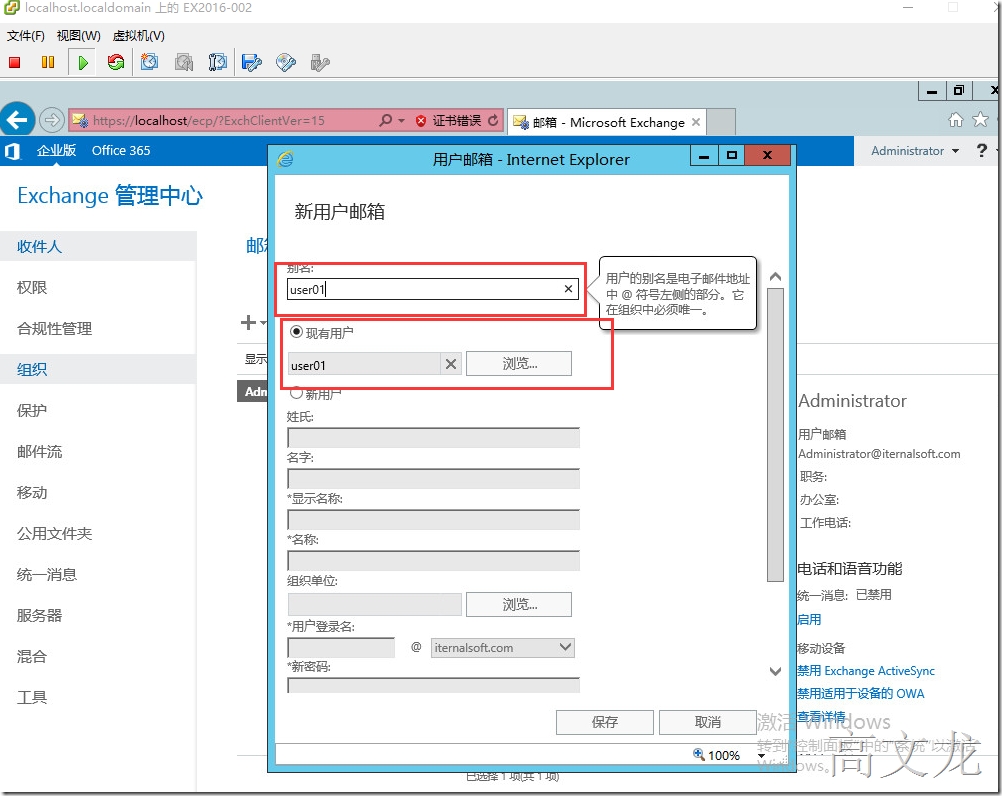
Task: Click the revert snapshot icon
Action: [x=184, y=63]
